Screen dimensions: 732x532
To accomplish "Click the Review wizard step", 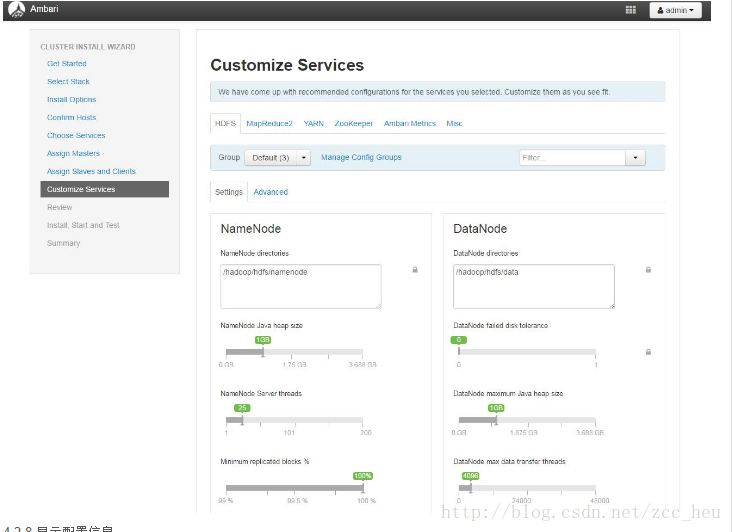I will [x=59, y=207].
